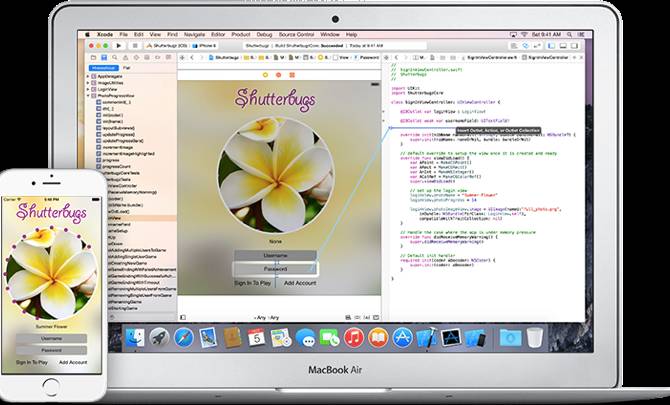Show the breakpoint navigator
Screen dimensions: 670x405
[x=157, y=57]
